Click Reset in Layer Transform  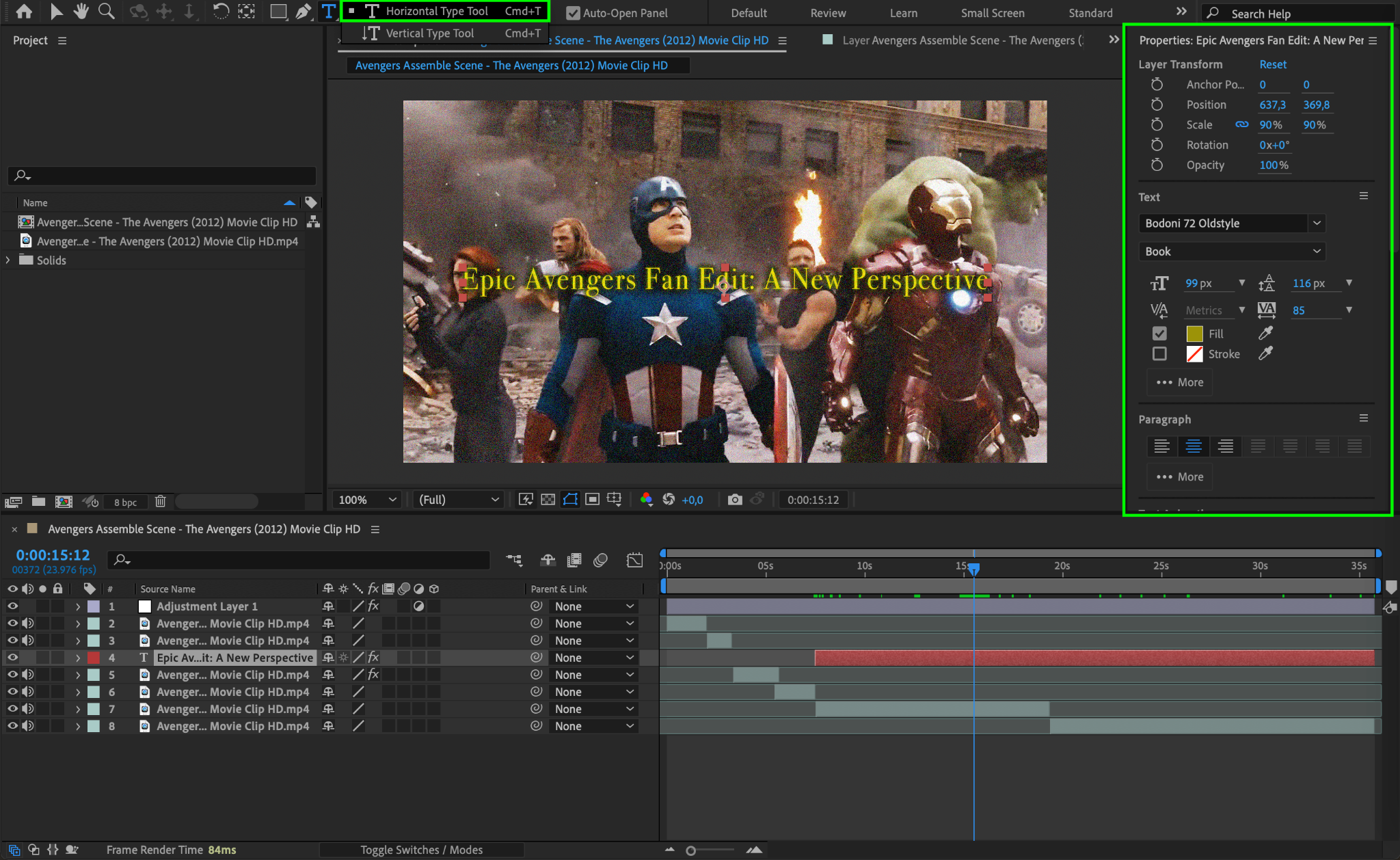[x=1272, y=64]
